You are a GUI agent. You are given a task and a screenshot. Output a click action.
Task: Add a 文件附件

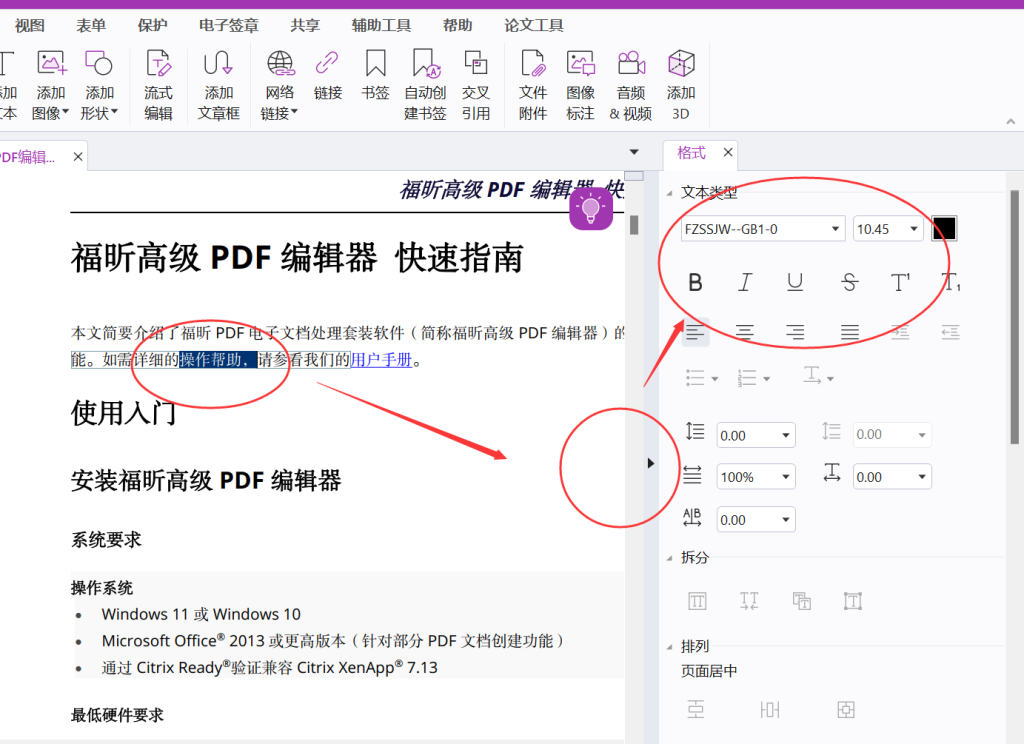[533, 85]
